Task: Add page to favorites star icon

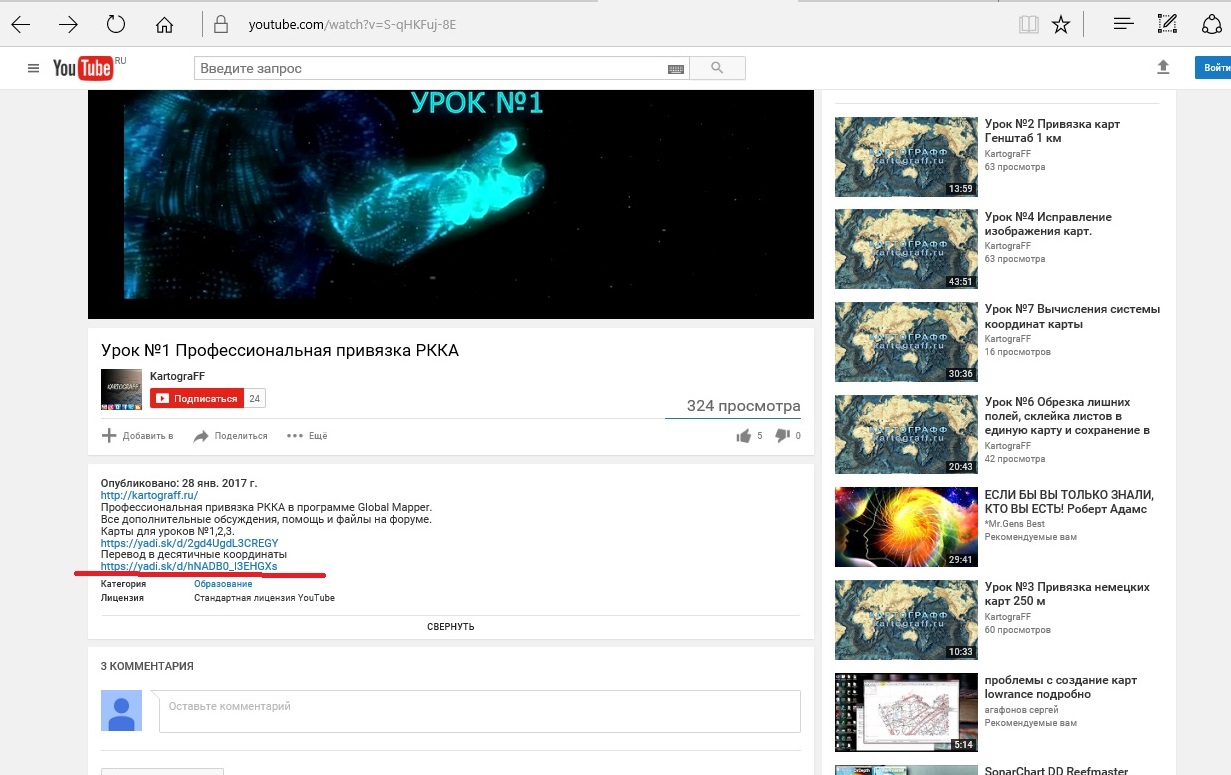Action: click(x=1061, y=24)
